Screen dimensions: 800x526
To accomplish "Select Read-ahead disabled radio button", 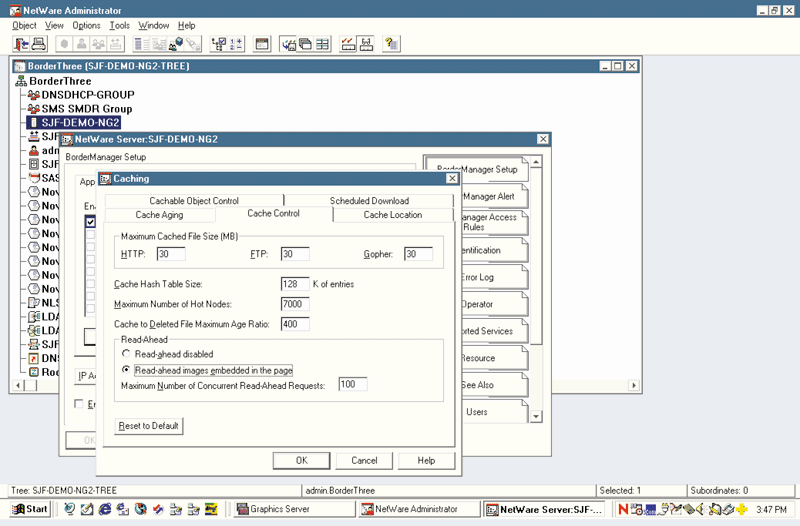I will coord(126,354).
